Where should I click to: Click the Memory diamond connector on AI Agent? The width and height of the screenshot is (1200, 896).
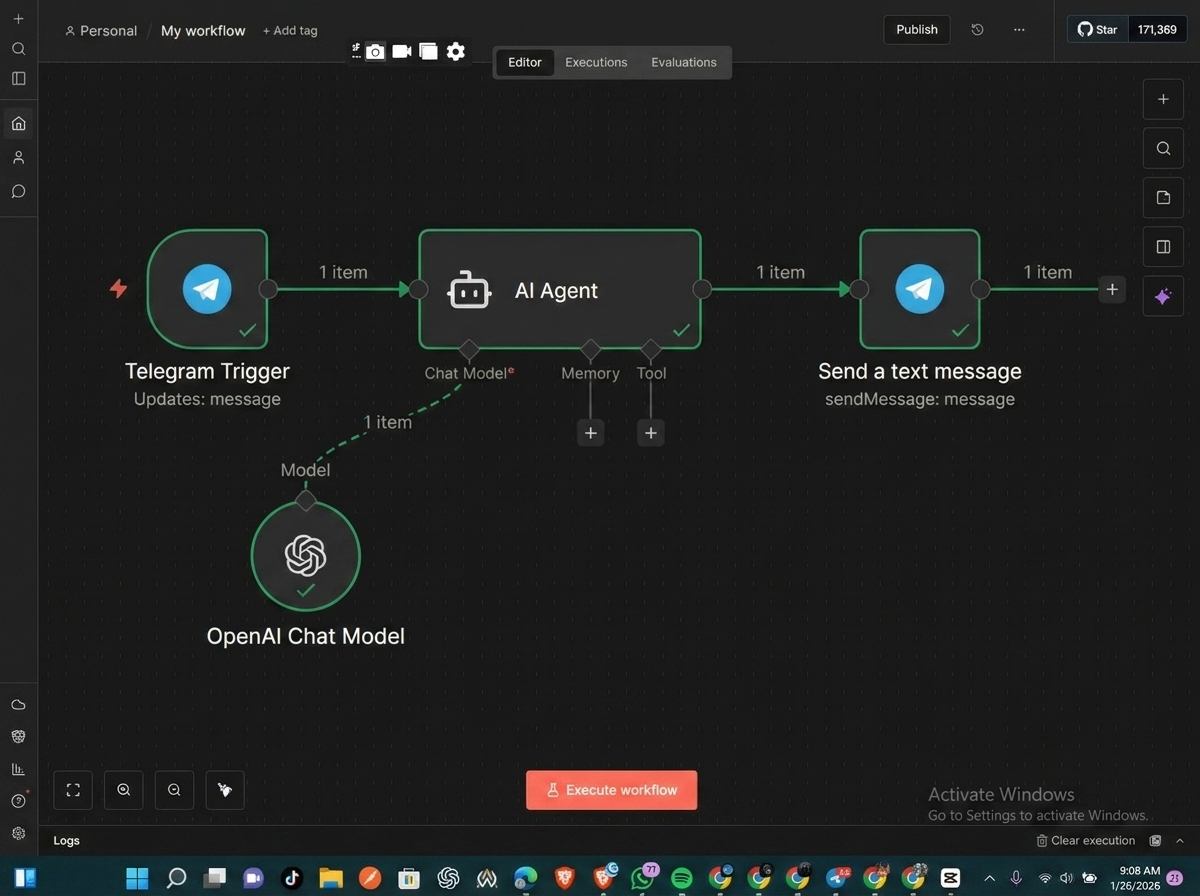pos(590,349)
